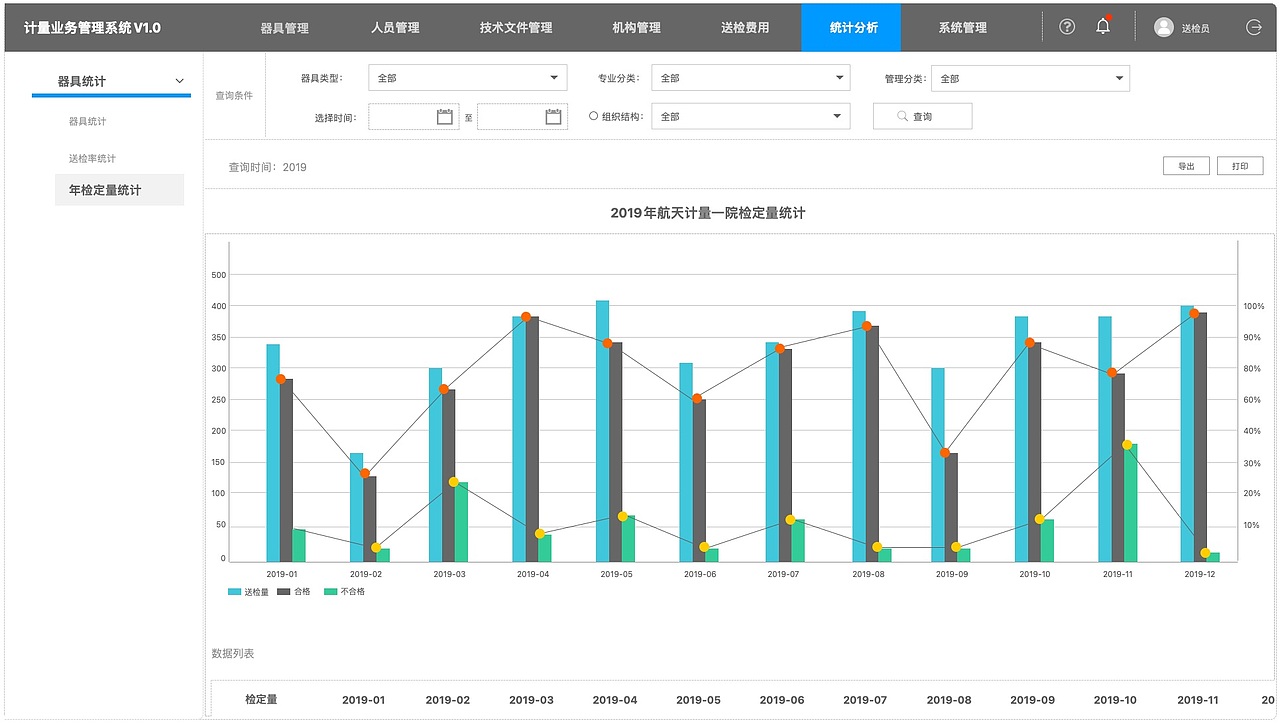Click the 2019-03 green 不合格 bar
Image resolution: width=1280 pixels, height=723 pixels.
click(462, 522)
